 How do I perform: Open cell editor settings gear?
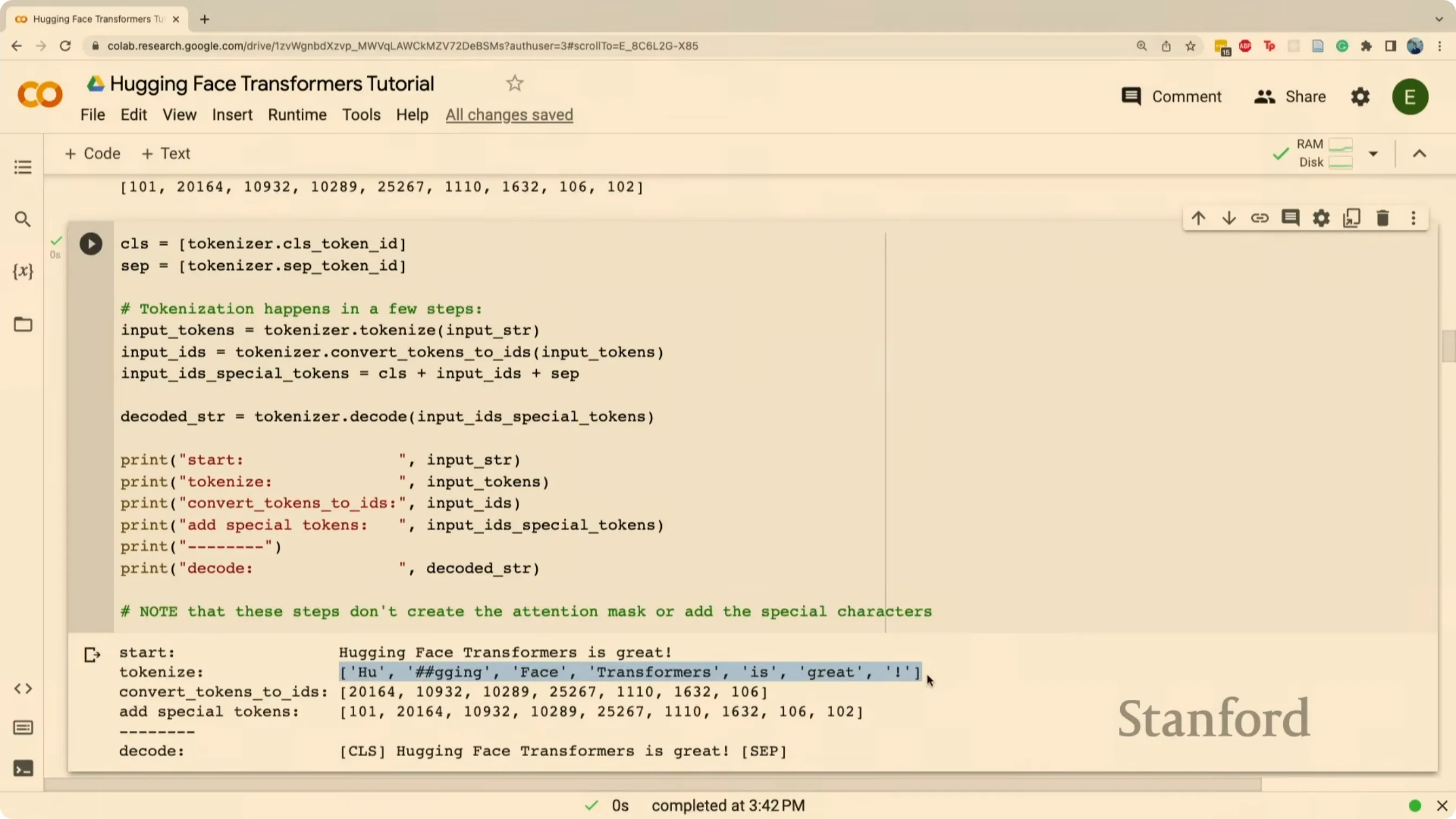(x=1321, y=218)
